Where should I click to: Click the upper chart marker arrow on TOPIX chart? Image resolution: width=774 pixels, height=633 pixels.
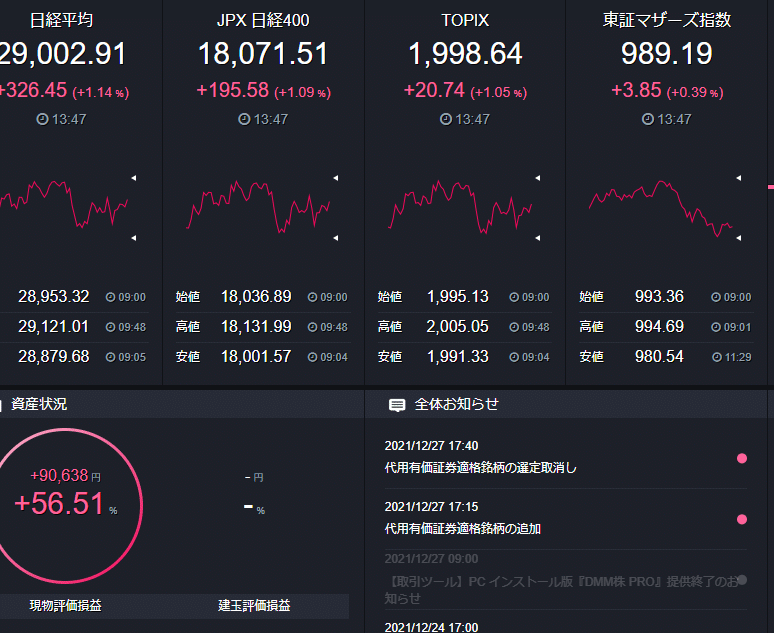point(538,178)
